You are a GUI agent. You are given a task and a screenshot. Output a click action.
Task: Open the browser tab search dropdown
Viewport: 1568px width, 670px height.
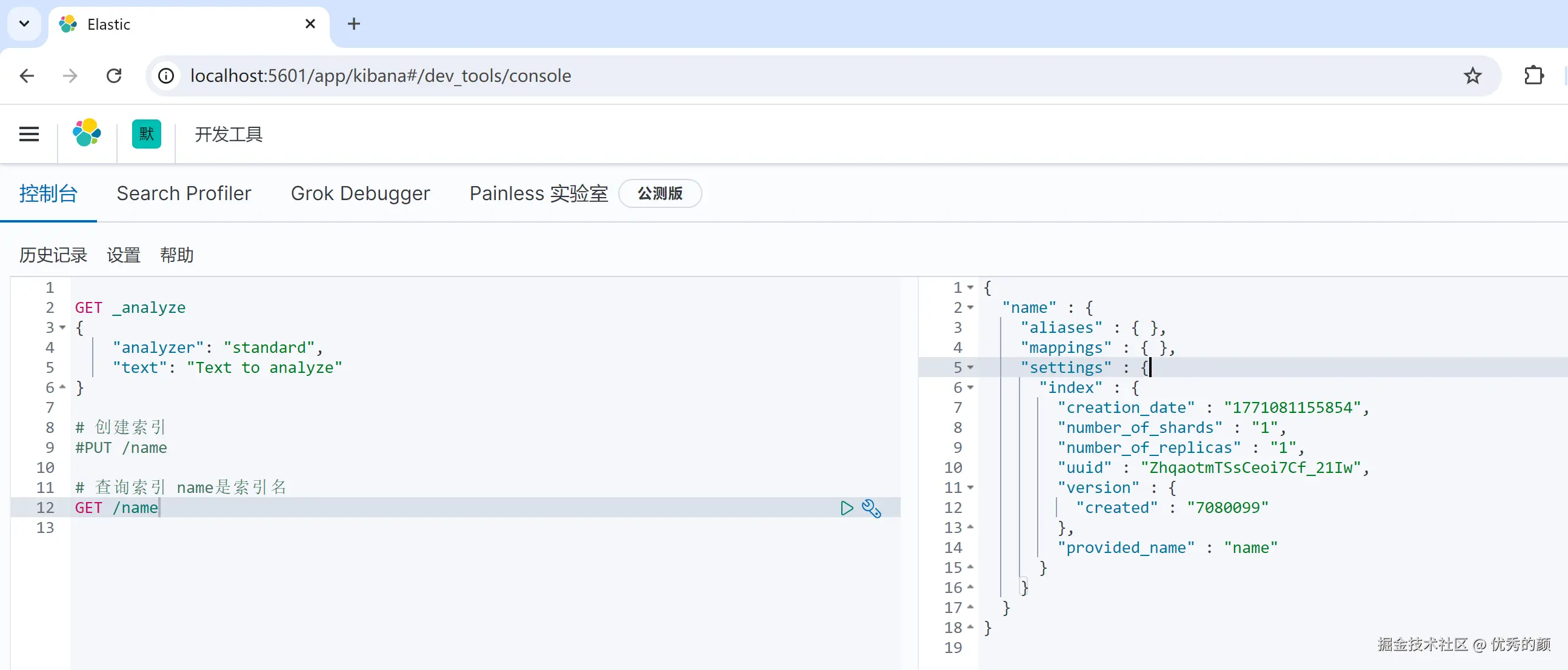tap(24, 24)
